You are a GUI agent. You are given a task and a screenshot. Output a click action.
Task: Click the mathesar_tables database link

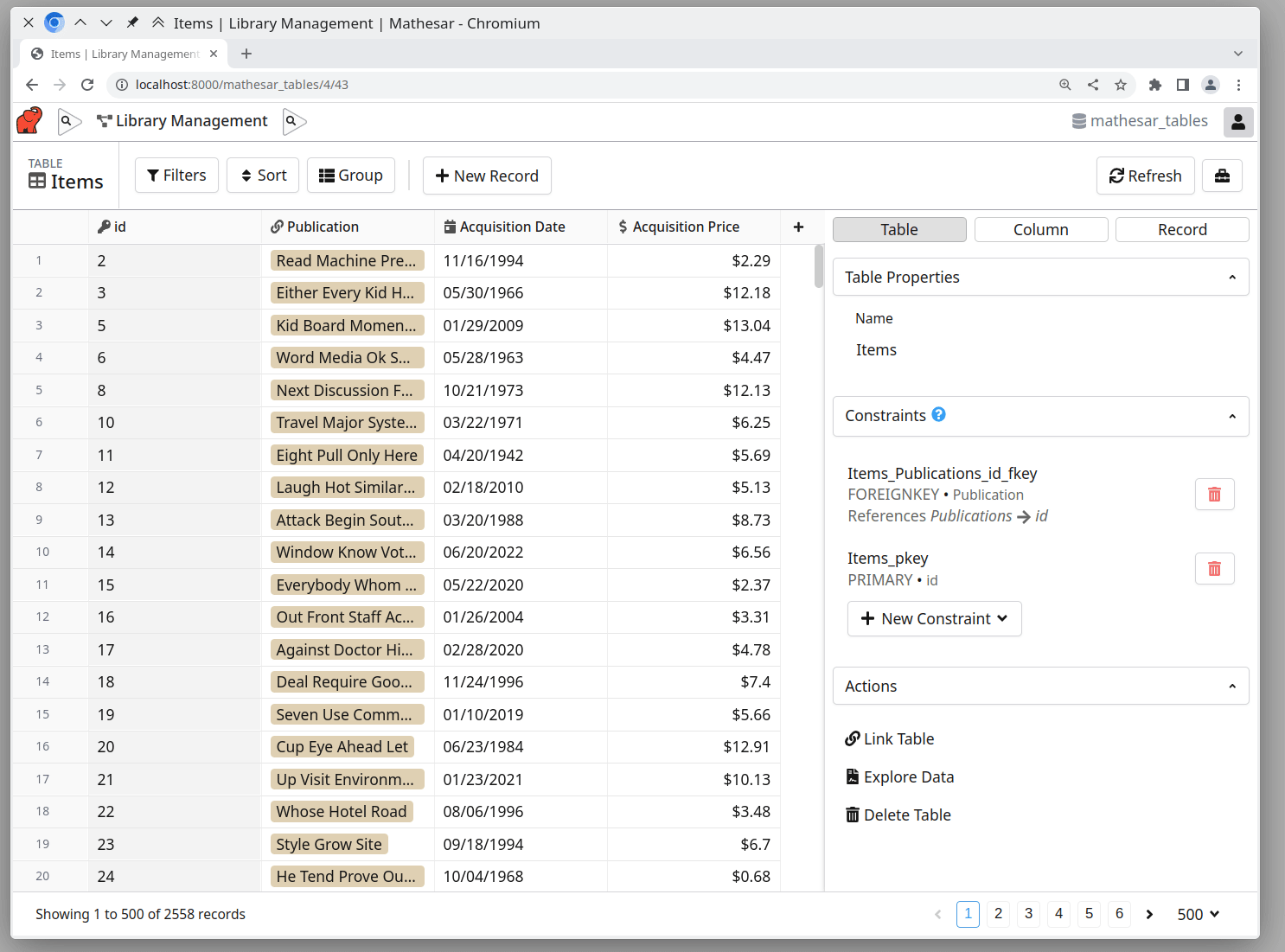coord(1140,121)
